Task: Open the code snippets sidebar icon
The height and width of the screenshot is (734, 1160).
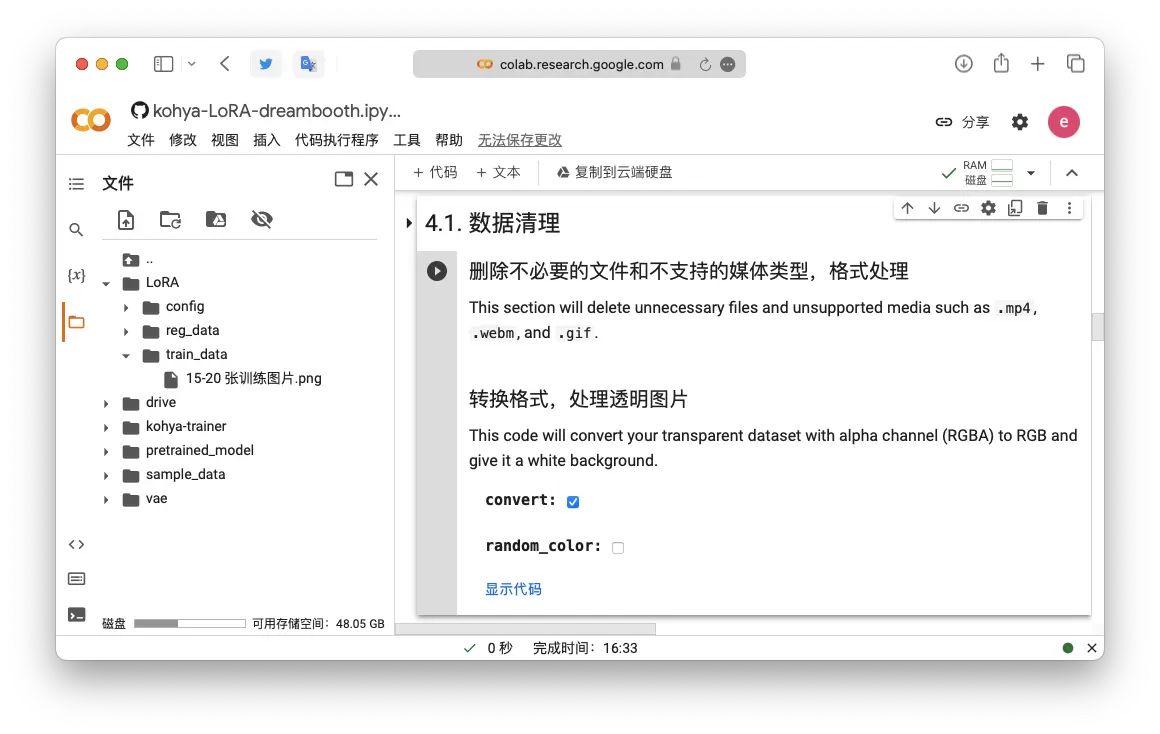Action: [x=76, y=545]
